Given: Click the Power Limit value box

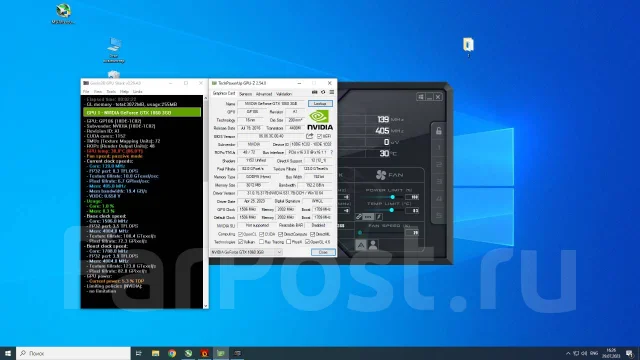Looking at the screenshot, I should pyautogui.click(x=412, y=197).
